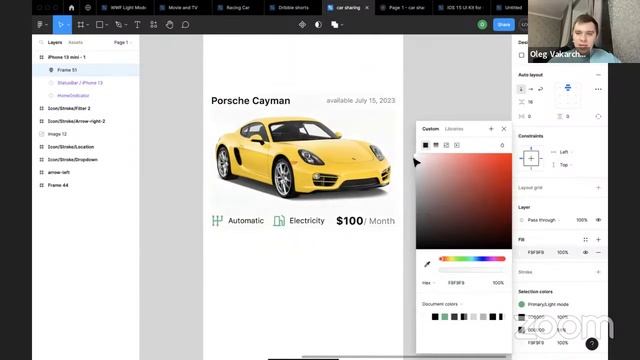Open the Left horizontal constraint dropdown

coord(566,152)
